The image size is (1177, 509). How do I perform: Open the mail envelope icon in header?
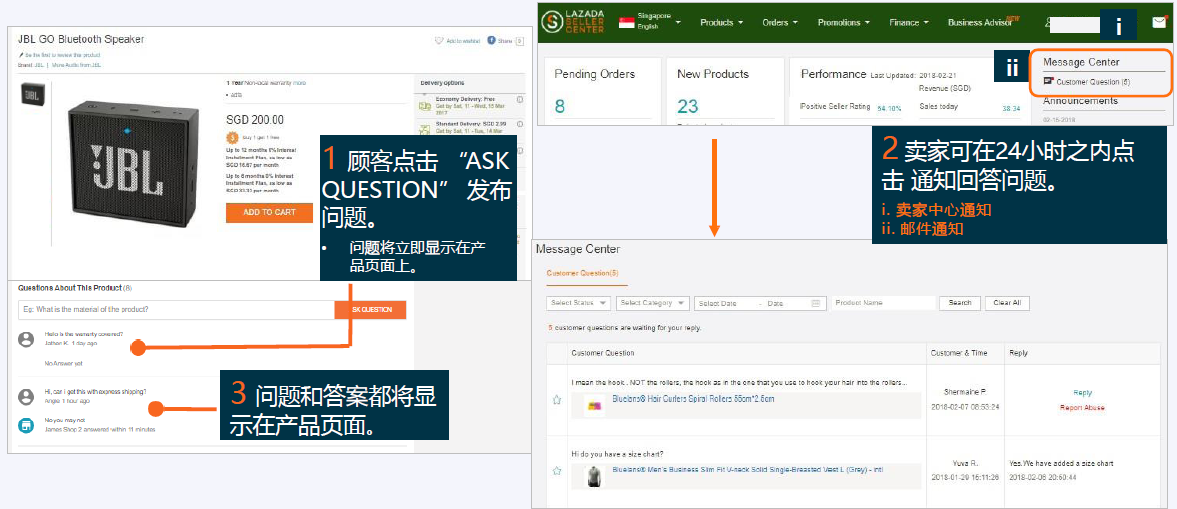pyautogui.click(x=1159, y=23)
